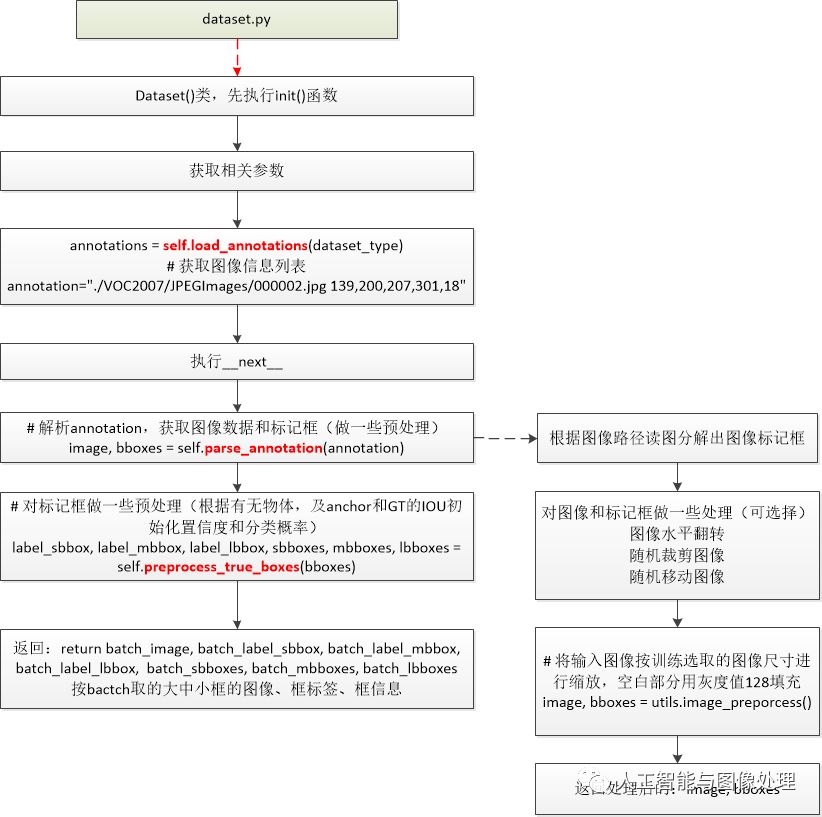This screenshot has height=817, width=822.
Task: Click the '随机移动图像' line
Action: [x=677, y=577]
